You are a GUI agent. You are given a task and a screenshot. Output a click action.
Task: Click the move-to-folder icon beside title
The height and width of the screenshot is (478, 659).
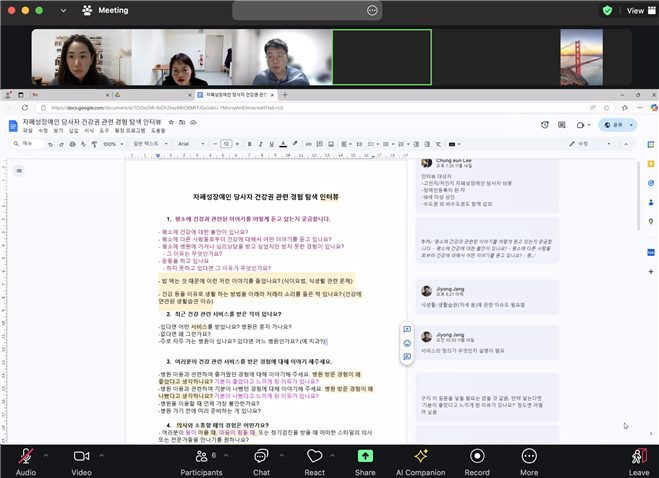pos(182,122)
